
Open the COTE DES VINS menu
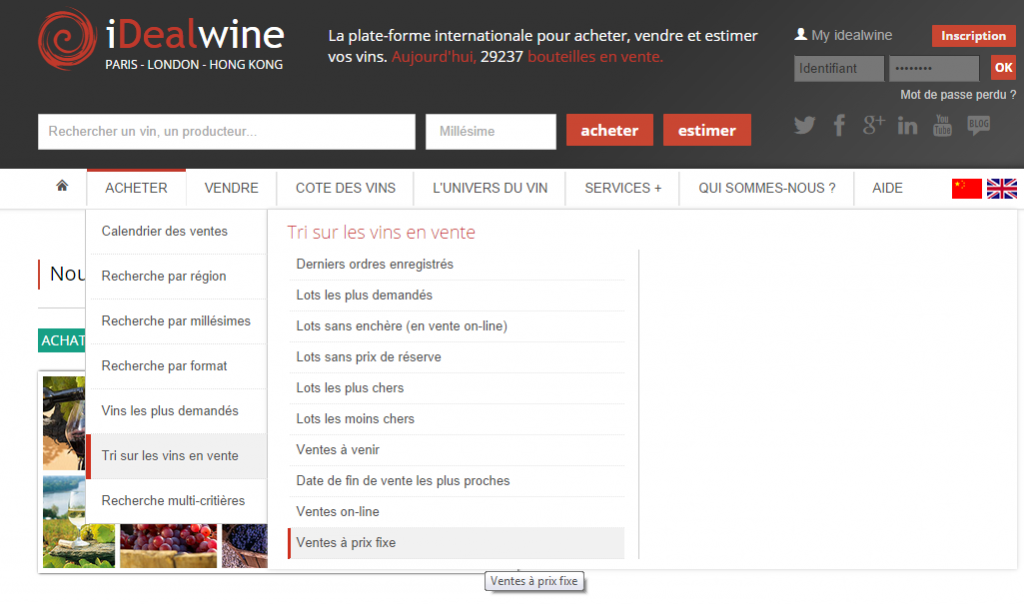click(x=345, y=188)
